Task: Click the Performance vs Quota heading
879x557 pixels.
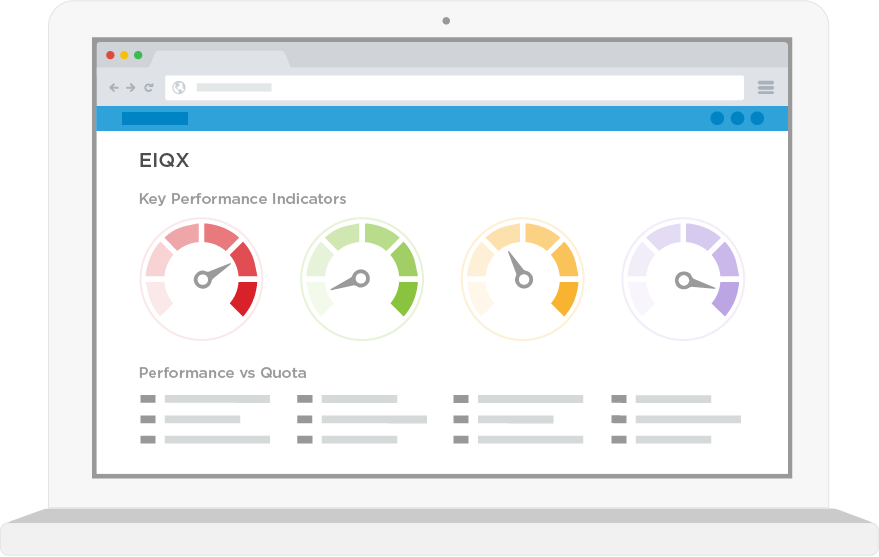Action: click(x=223, y=373)
